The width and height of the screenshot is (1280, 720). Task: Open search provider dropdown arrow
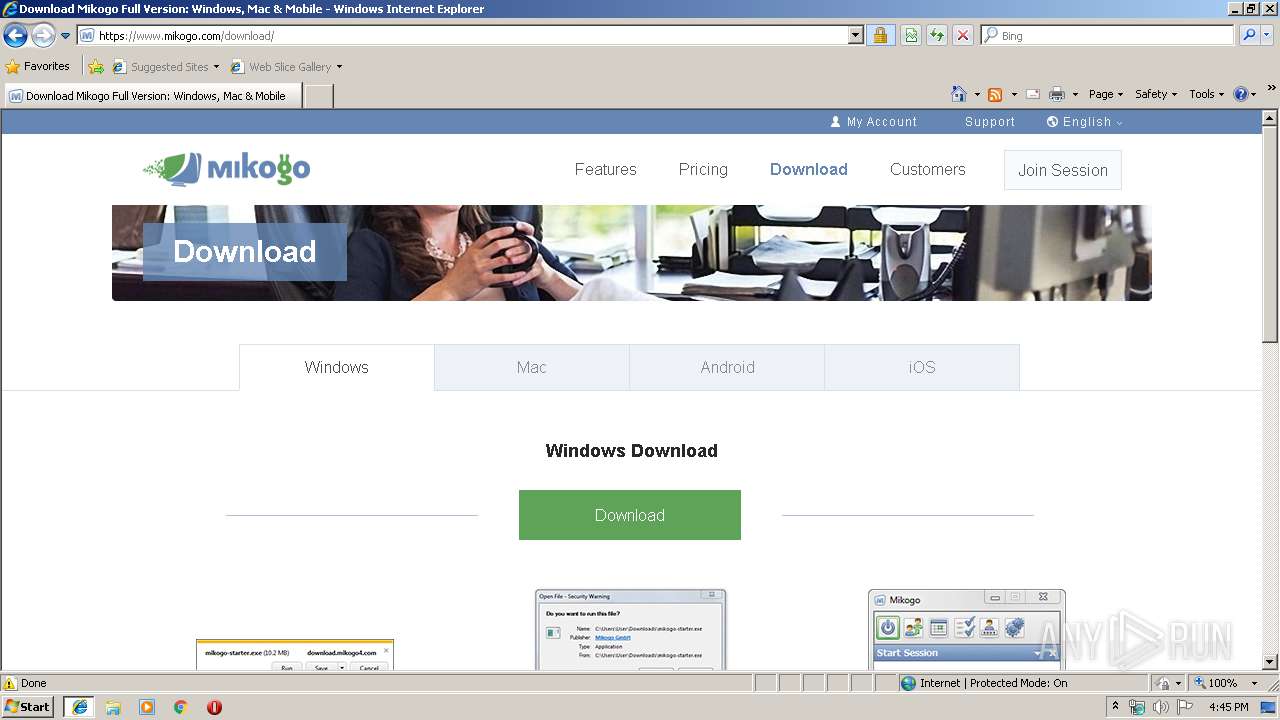(x=1268, y=36)
